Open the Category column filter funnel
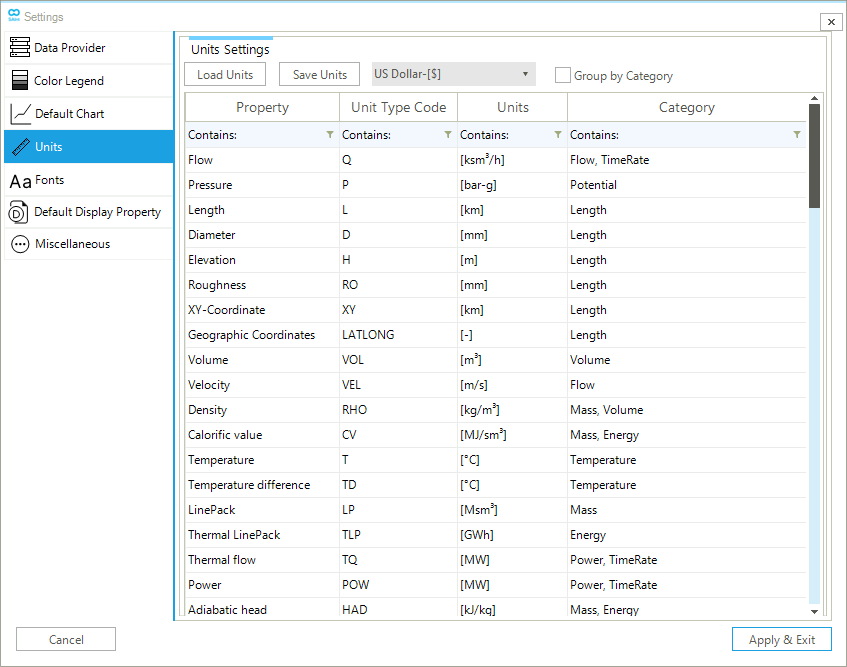 [x=797, y=135]
